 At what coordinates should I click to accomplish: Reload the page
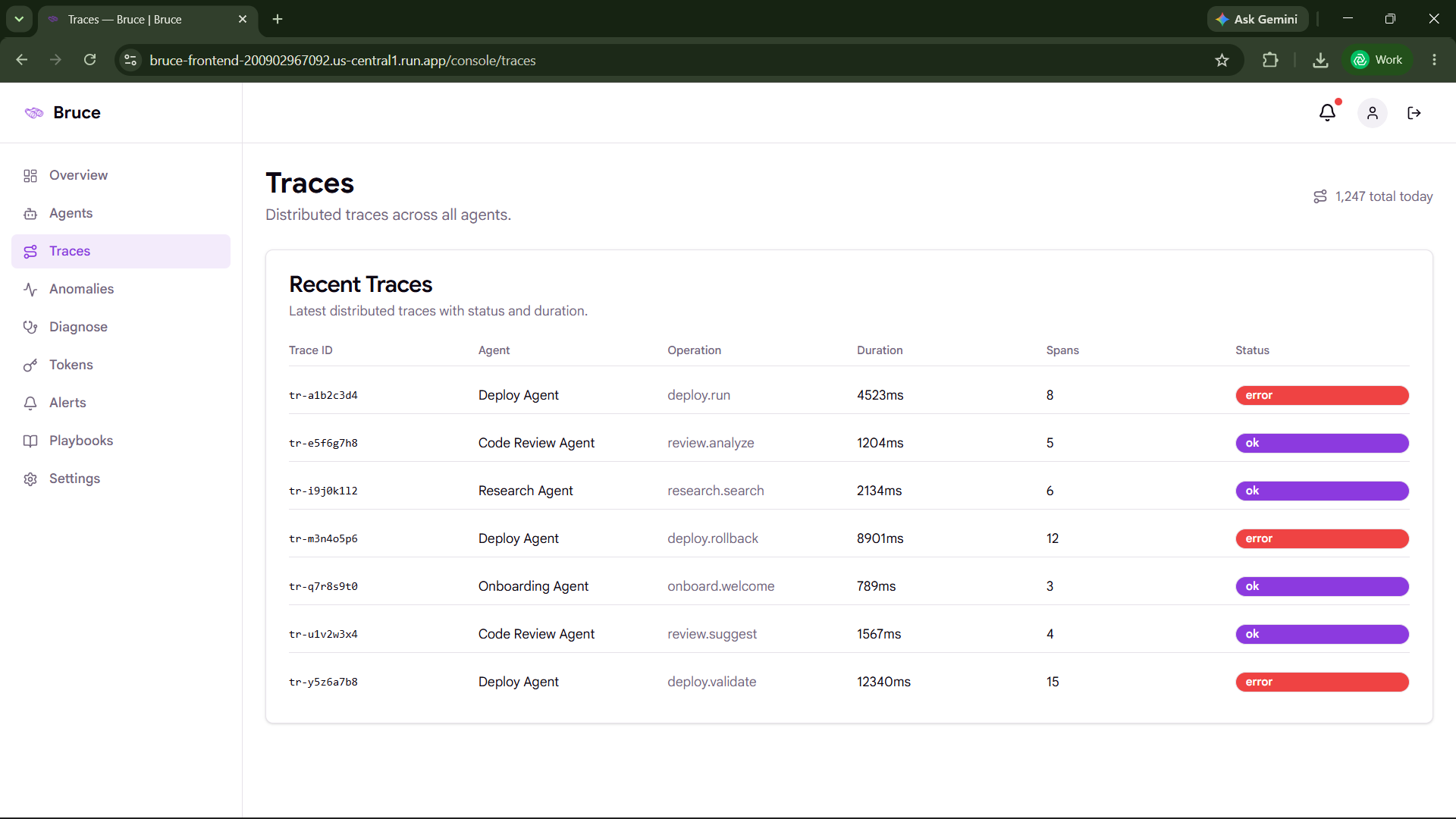click(89, 60)
